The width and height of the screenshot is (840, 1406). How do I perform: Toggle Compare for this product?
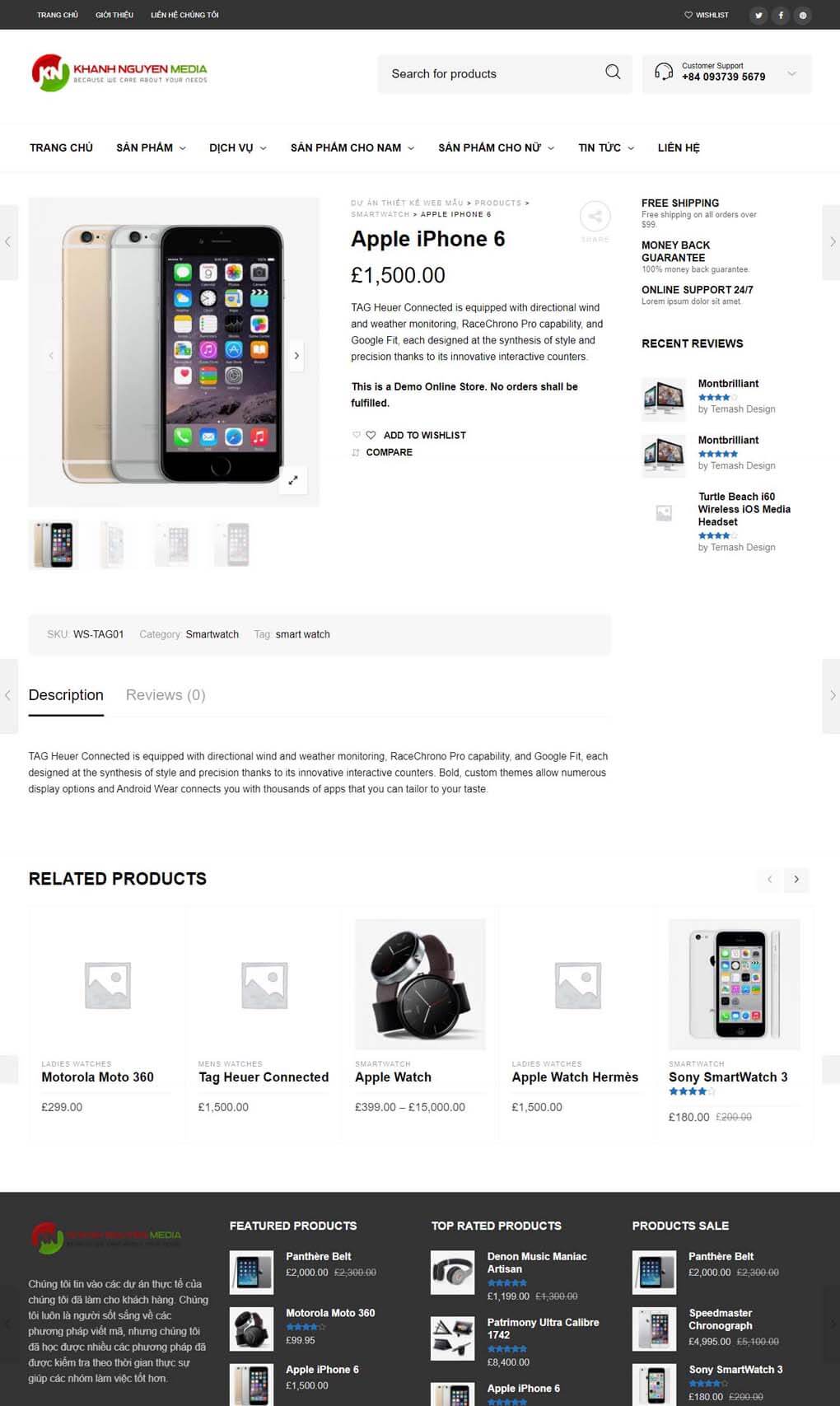389,452
